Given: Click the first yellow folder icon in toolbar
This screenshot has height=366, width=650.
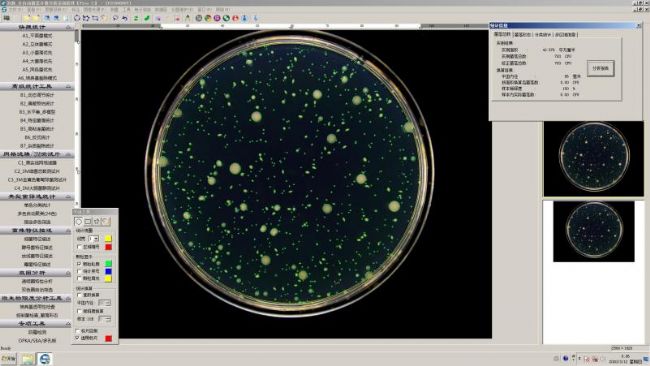Looking at the screenshot, I should point(26,18).
